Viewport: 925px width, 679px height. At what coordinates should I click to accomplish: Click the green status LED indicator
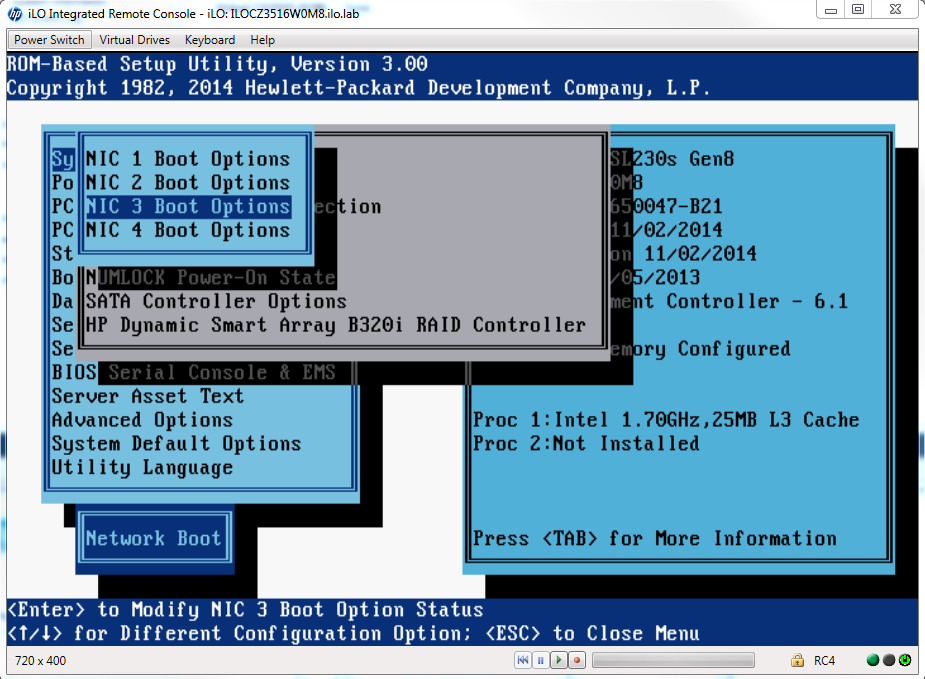click(x=872, y=660)
